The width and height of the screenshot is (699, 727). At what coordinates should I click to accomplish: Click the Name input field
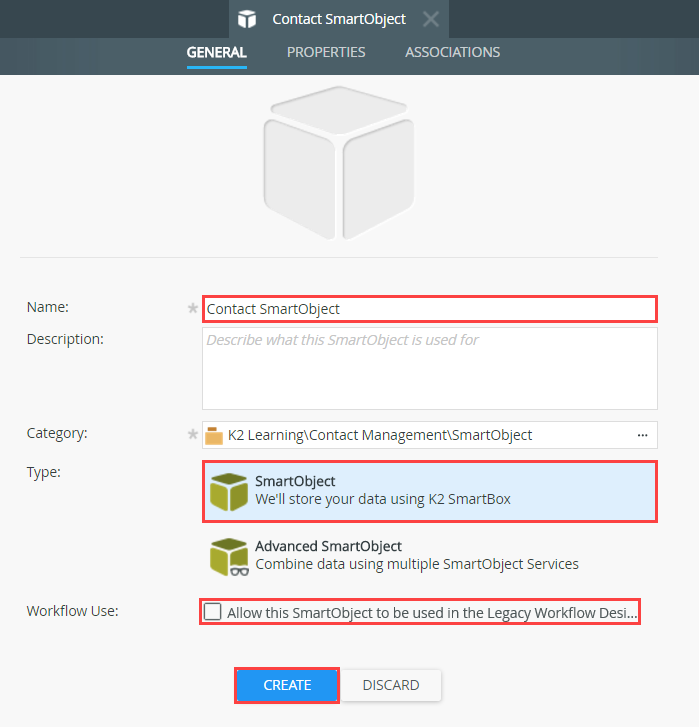[x=430, y=309]
